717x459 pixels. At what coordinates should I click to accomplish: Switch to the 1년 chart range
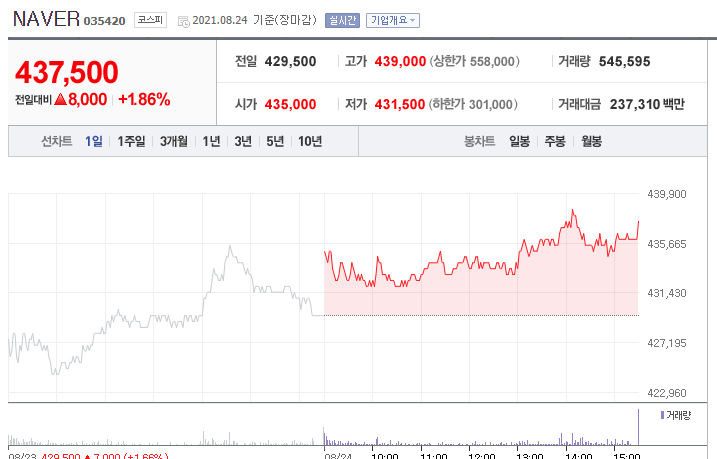(x=211, y=141)
